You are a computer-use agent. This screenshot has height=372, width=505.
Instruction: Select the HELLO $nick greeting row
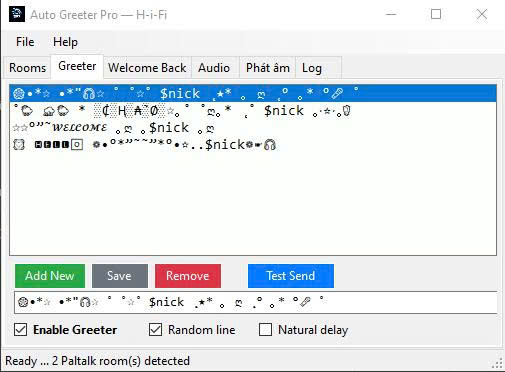point(253,144)
